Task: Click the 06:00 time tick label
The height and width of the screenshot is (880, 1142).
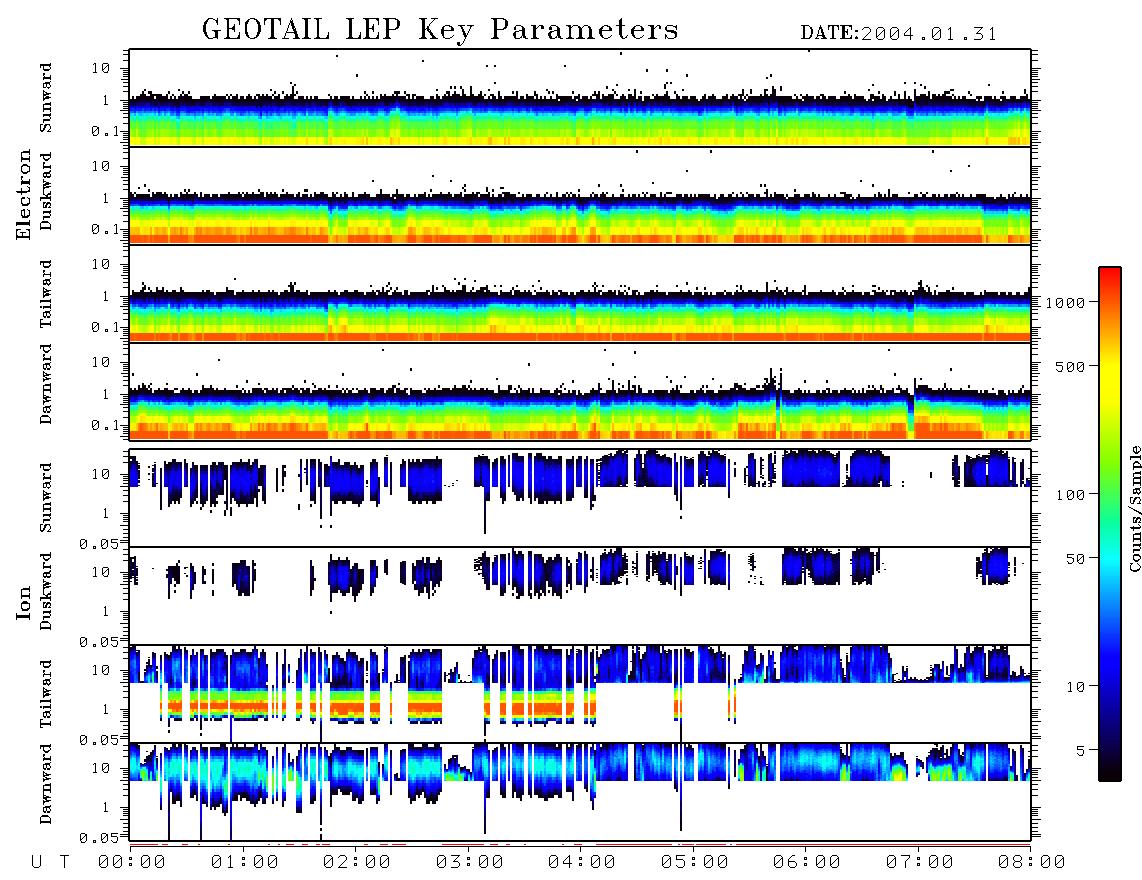Action: pos(807,862)
